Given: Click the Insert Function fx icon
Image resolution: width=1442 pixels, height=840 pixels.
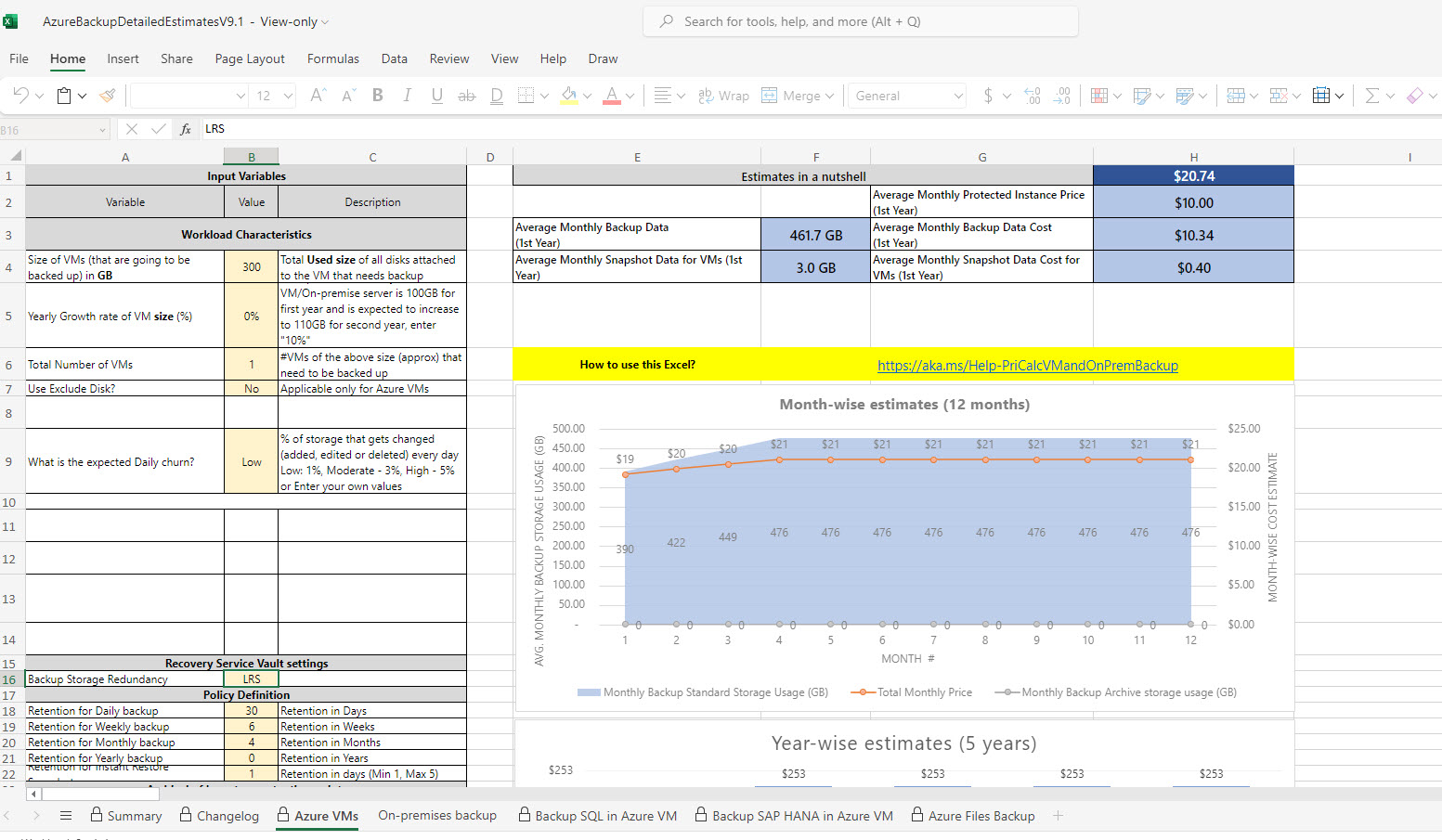Looking at the screenshot, I should (x=186, y=129).
